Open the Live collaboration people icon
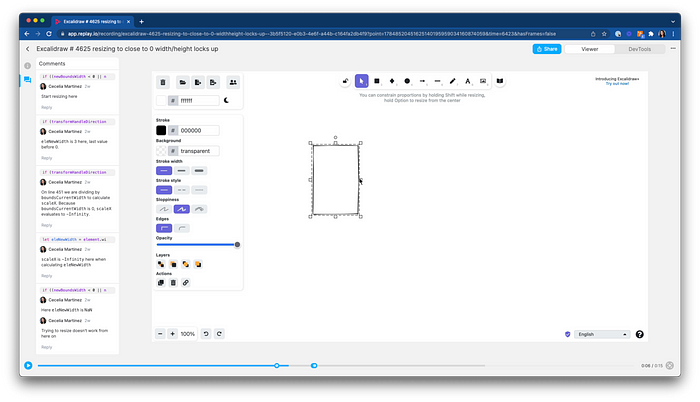This screenshot has width=700, height=402. (233, 82)
